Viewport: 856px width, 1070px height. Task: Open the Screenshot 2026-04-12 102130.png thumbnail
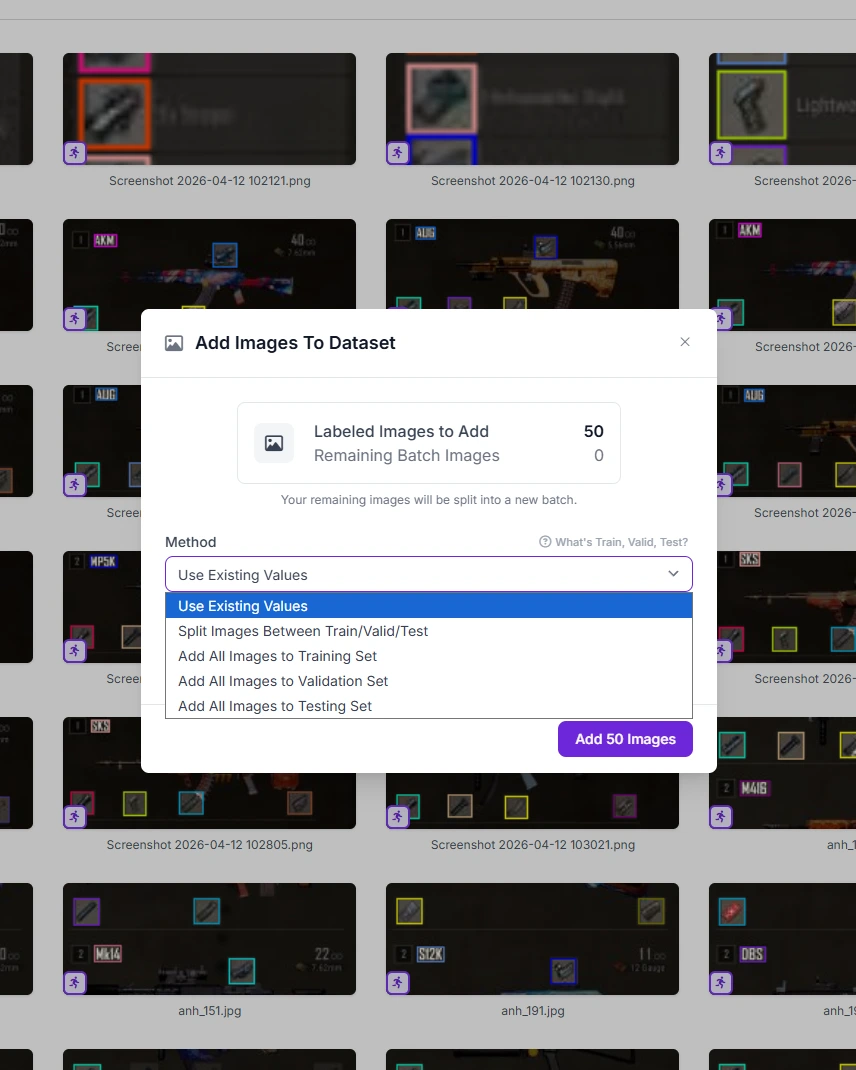532,109
